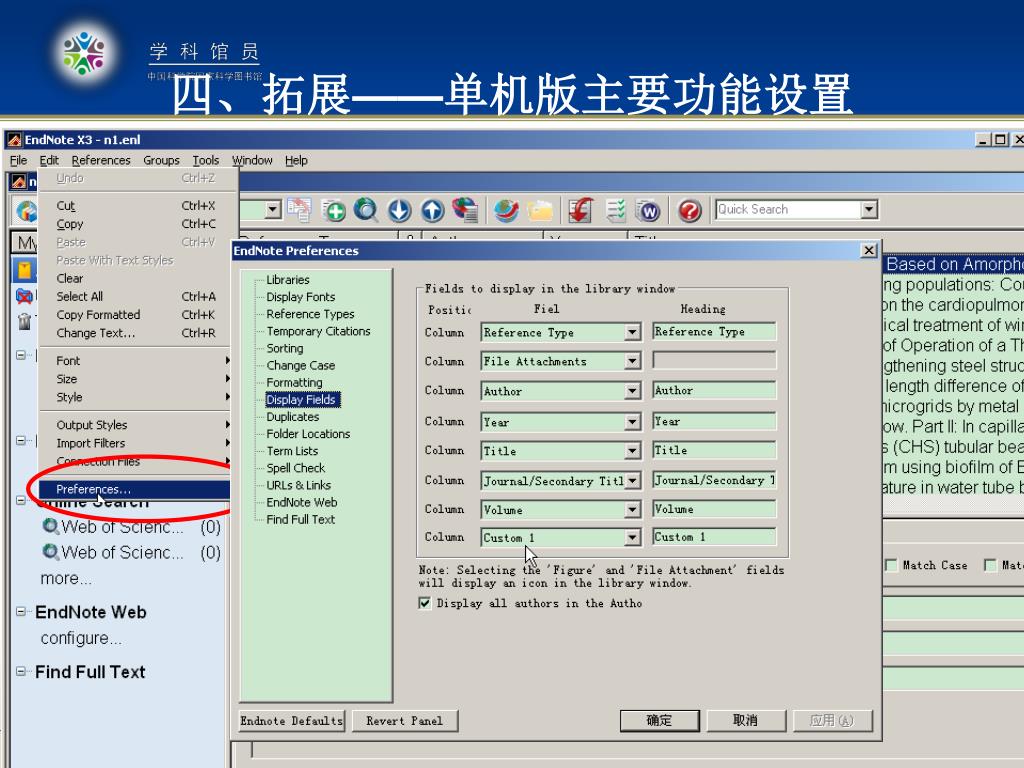Select Temporary Citations preference item

click(x=318, y=331)
